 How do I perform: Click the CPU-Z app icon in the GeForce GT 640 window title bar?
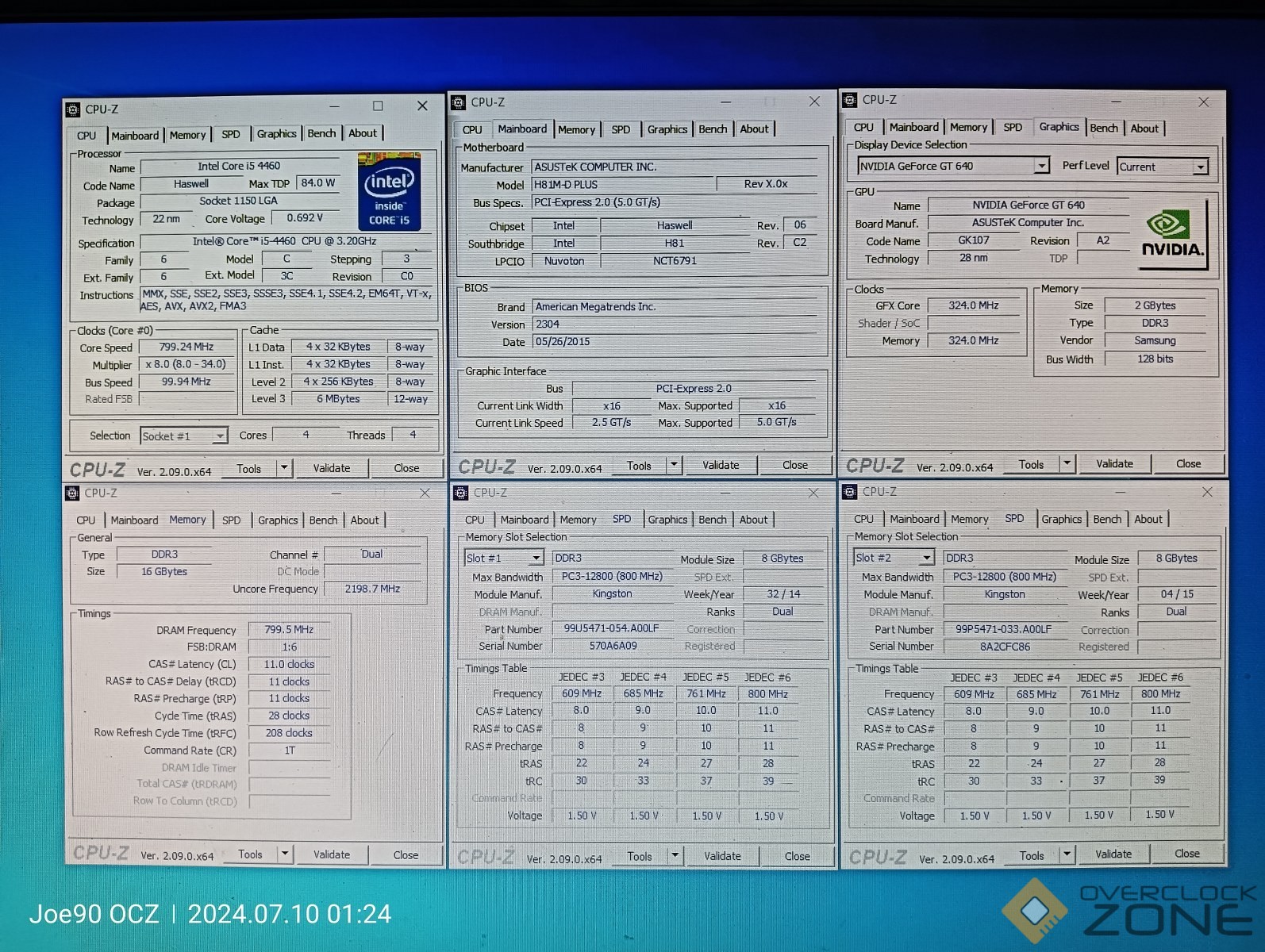[x=850, y=100]
